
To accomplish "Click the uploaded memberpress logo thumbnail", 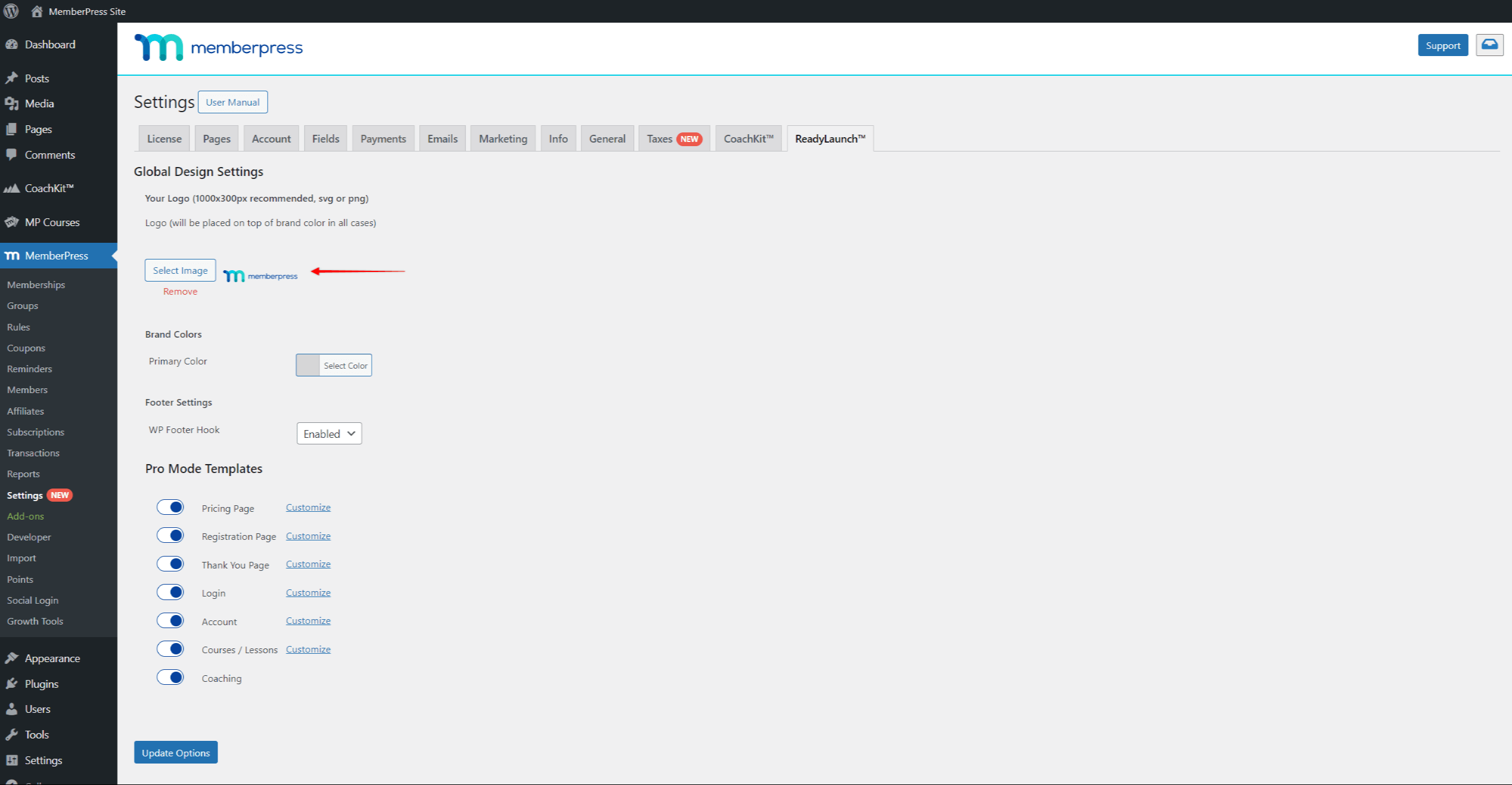I will [x=260, y=276].
